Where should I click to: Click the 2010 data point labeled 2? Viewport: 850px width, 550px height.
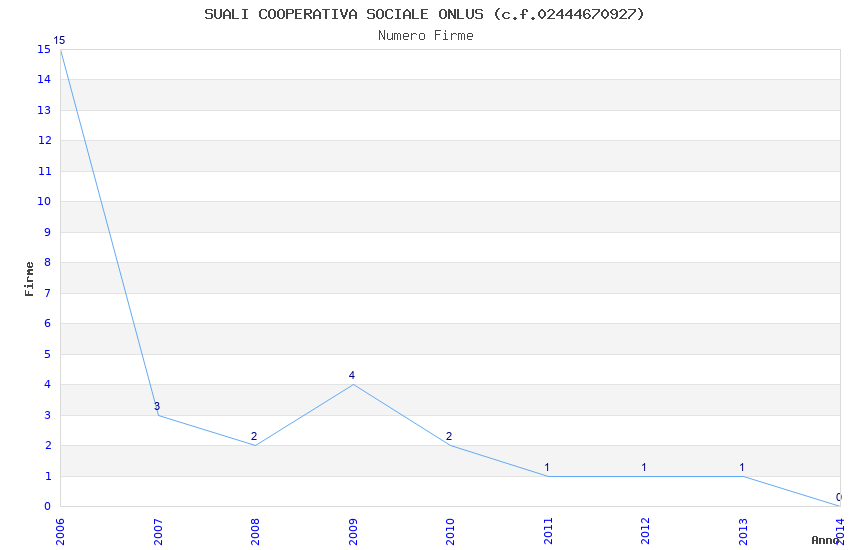pyautogui.click(x=450, y=445)
